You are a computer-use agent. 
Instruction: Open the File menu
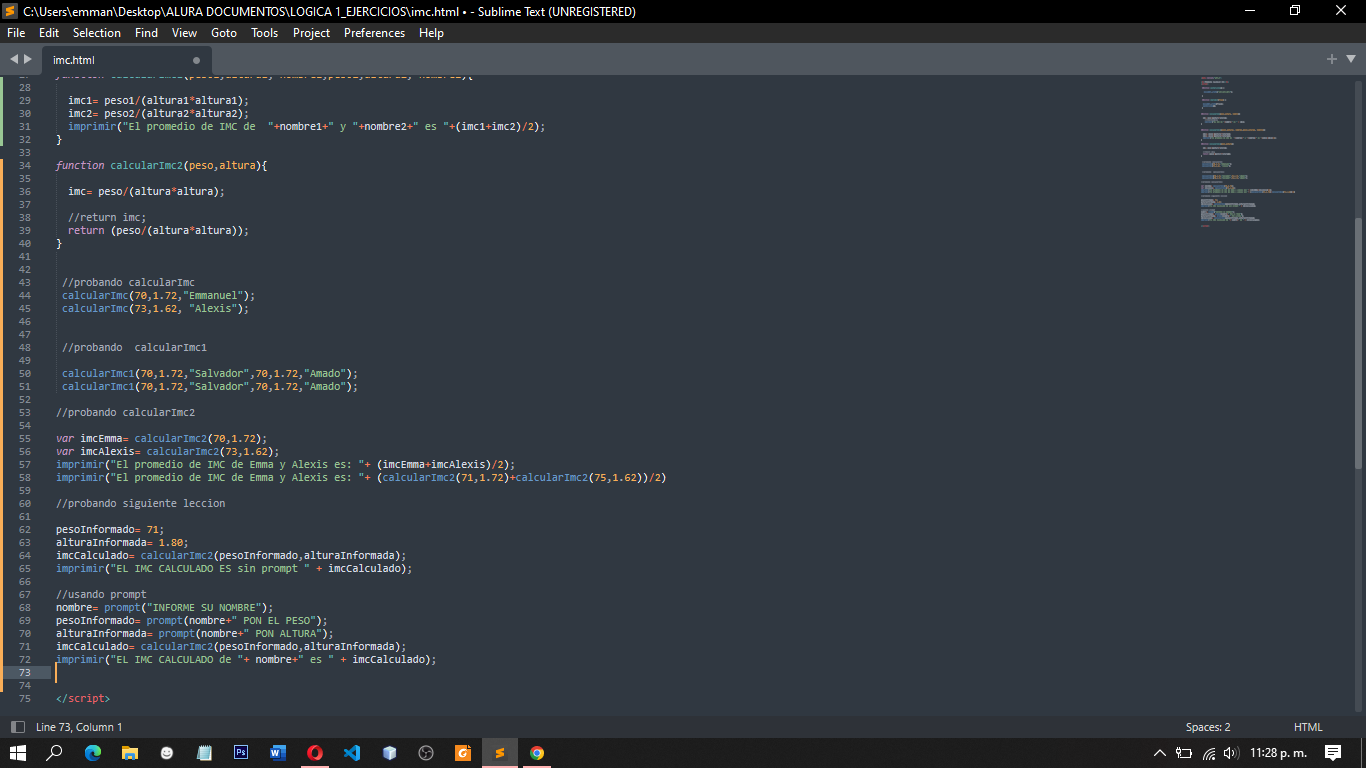16,33
